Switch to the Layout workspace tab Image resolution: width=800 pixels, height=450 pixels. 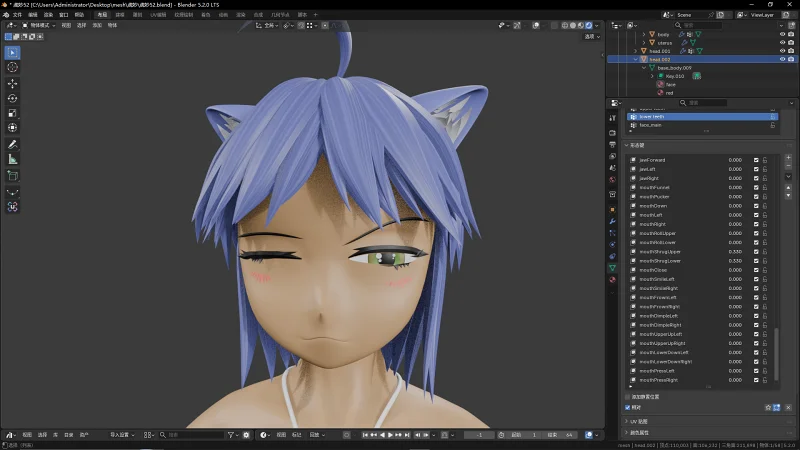(x=102, y=15)
